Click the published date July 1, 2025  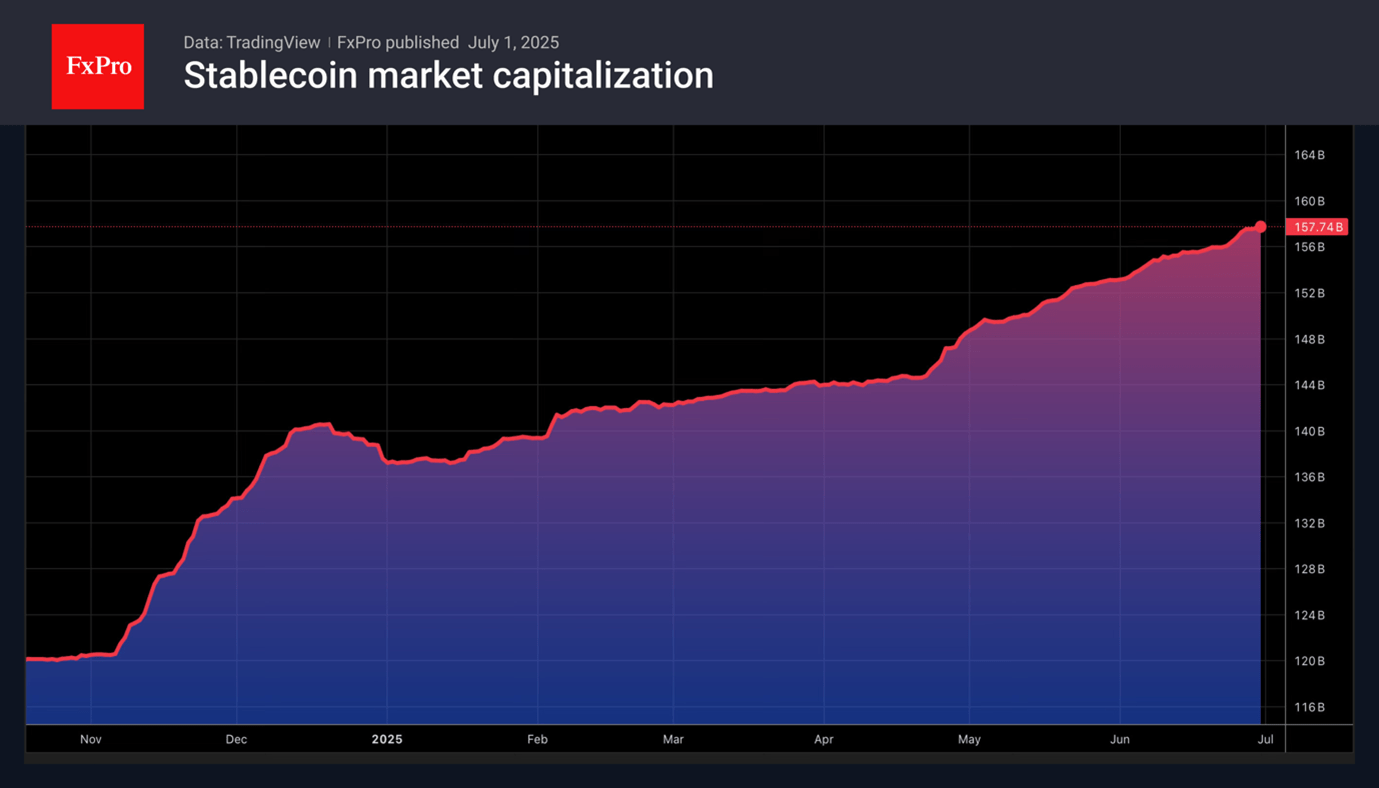pyautogui.click(x=513, y=43)
